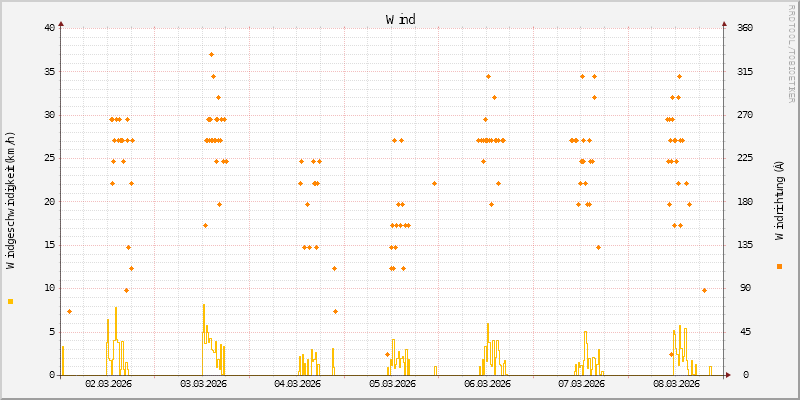The width and height of the screenshot is (800, 400).
Task: Select the 07.03.2026 date label
Action: [581, 383]
